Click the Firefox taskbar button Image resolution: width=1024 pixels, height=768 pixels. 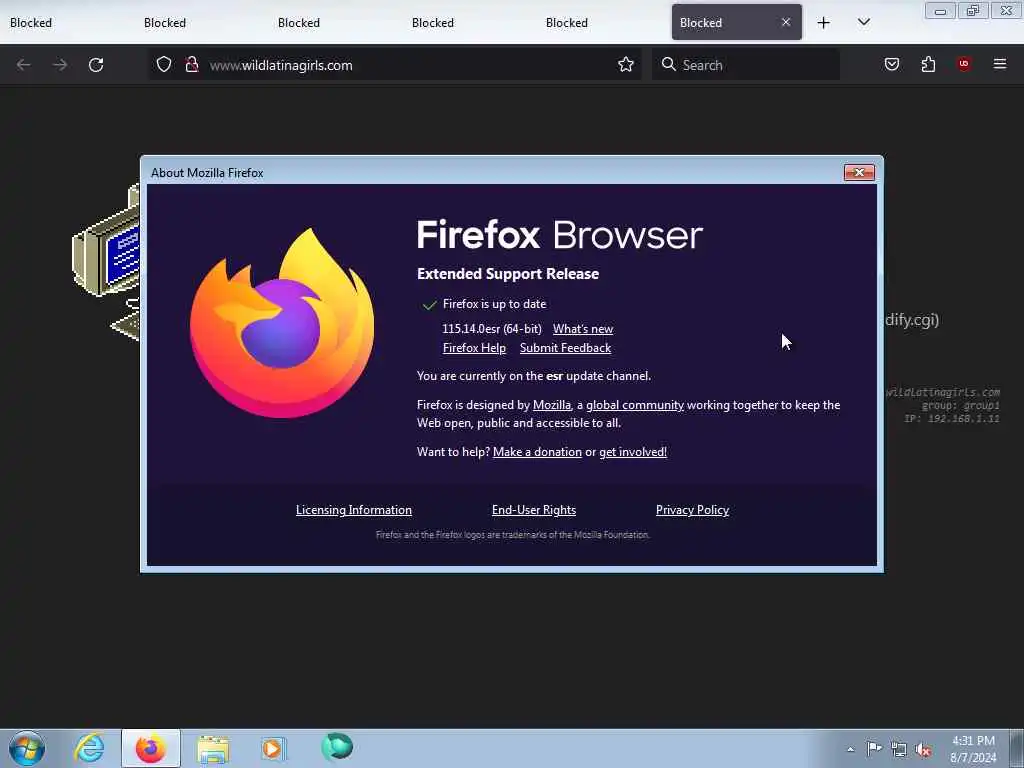coord(150,748)
